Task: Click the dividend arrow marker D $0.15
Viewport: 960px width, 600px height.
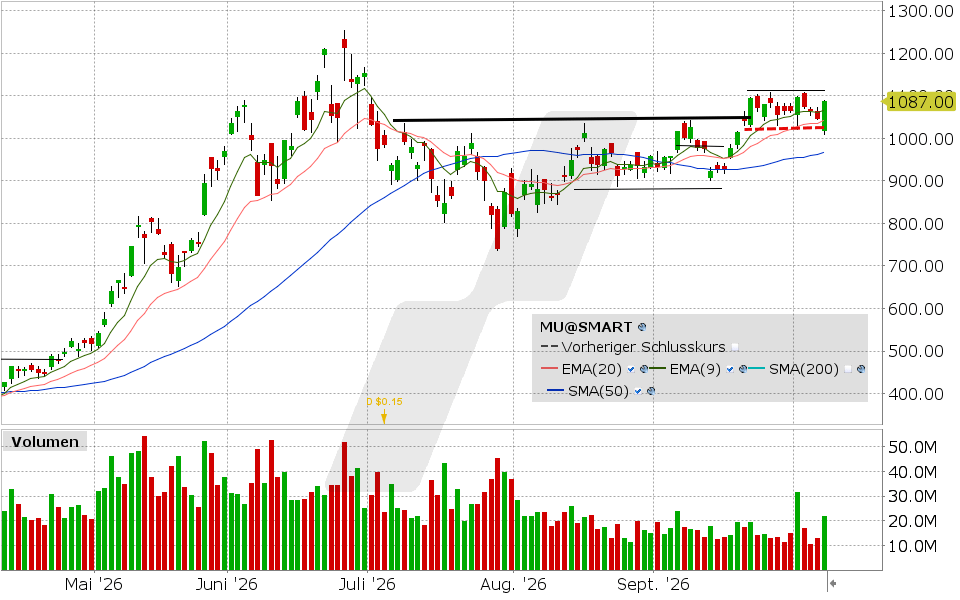Action: click(384, 417)
